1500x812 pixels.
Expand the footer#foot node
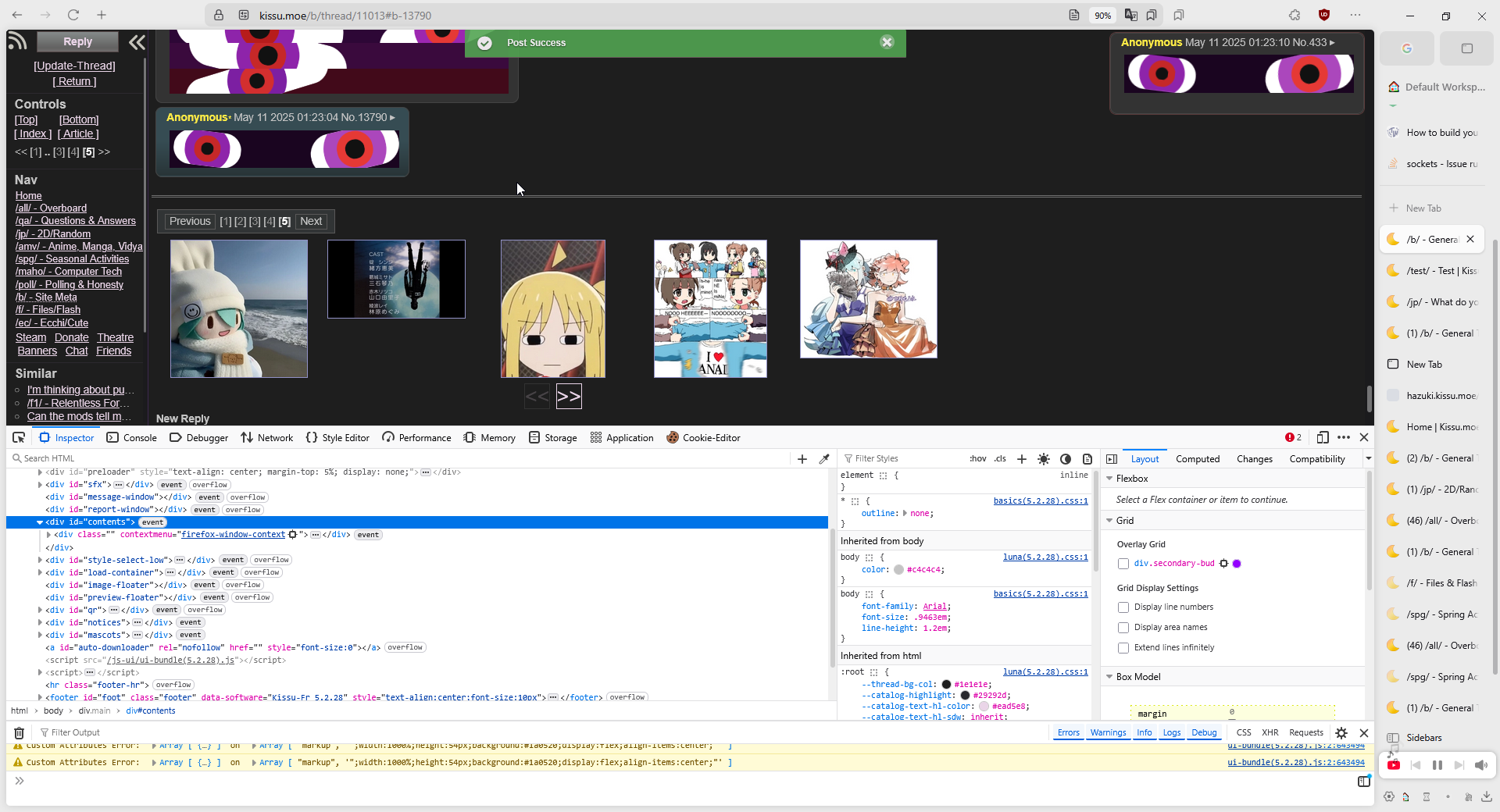click(40, 698)
